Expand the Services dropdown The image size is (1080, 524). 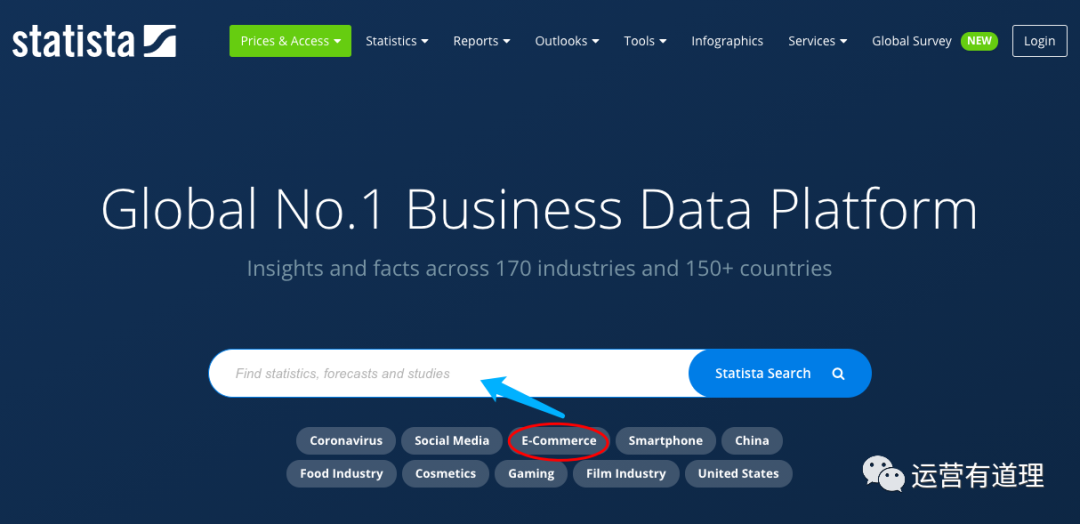[x=818, y=41]
